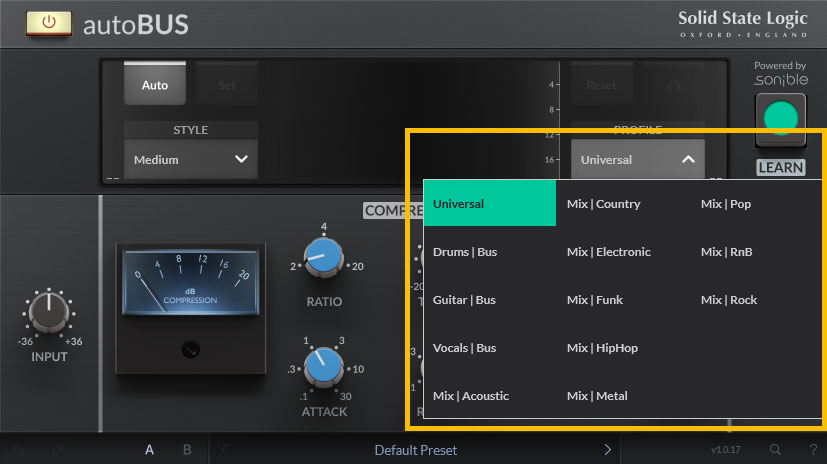
Task: Go to the previous preset arrow
Action: (224, 450)
